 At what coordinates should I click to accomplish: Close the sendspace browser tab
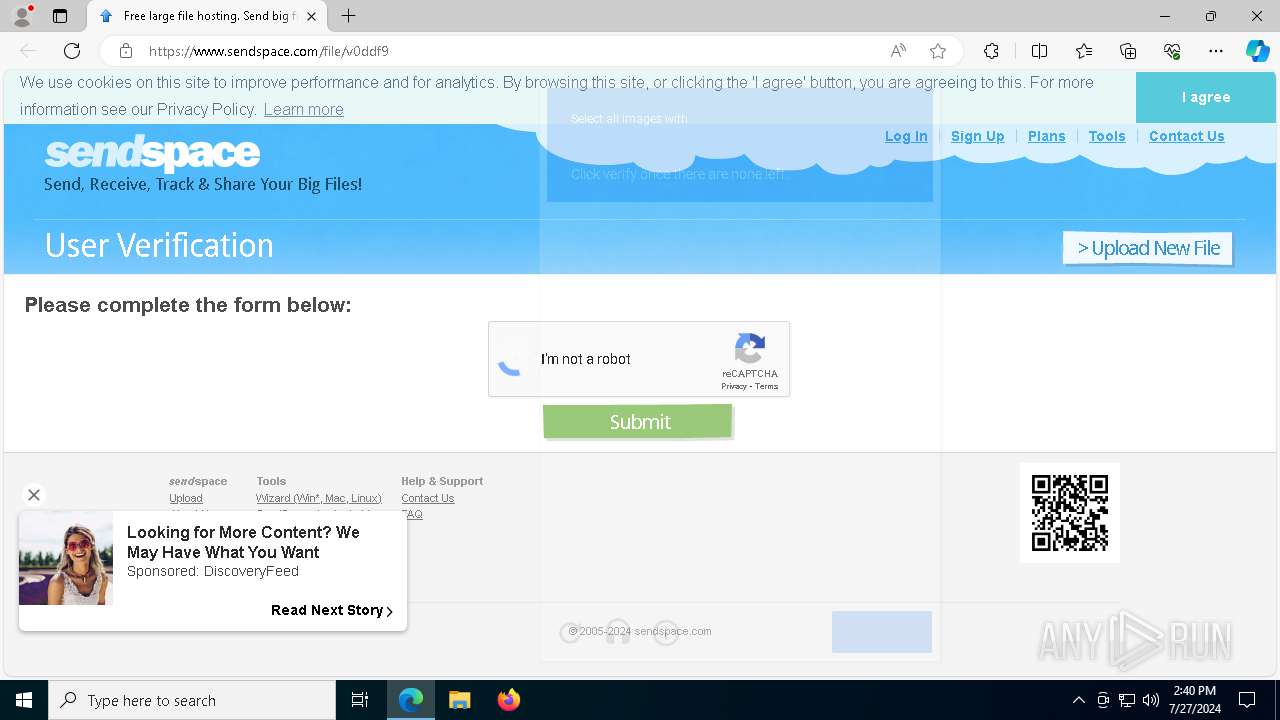coord(311,16)
